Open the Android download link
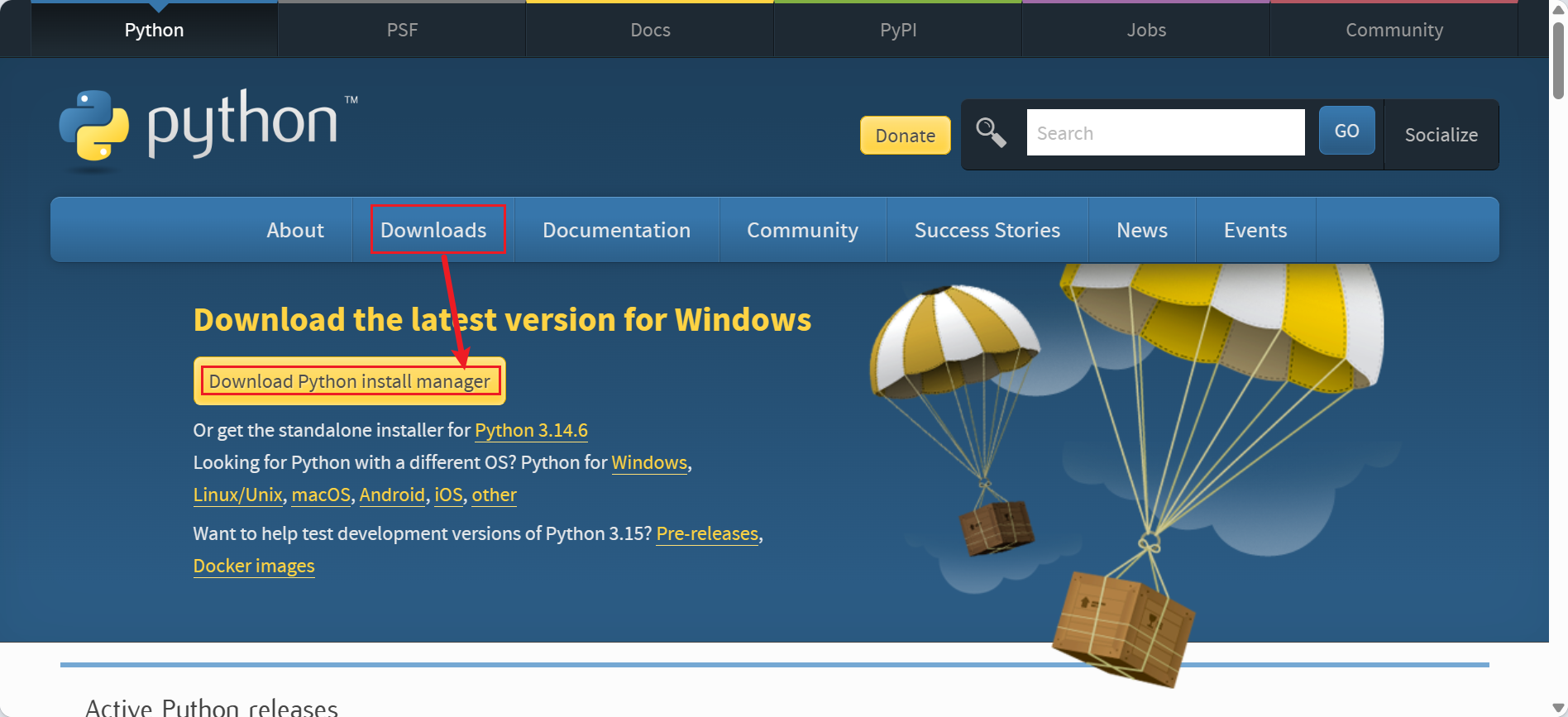 [392, 495]
